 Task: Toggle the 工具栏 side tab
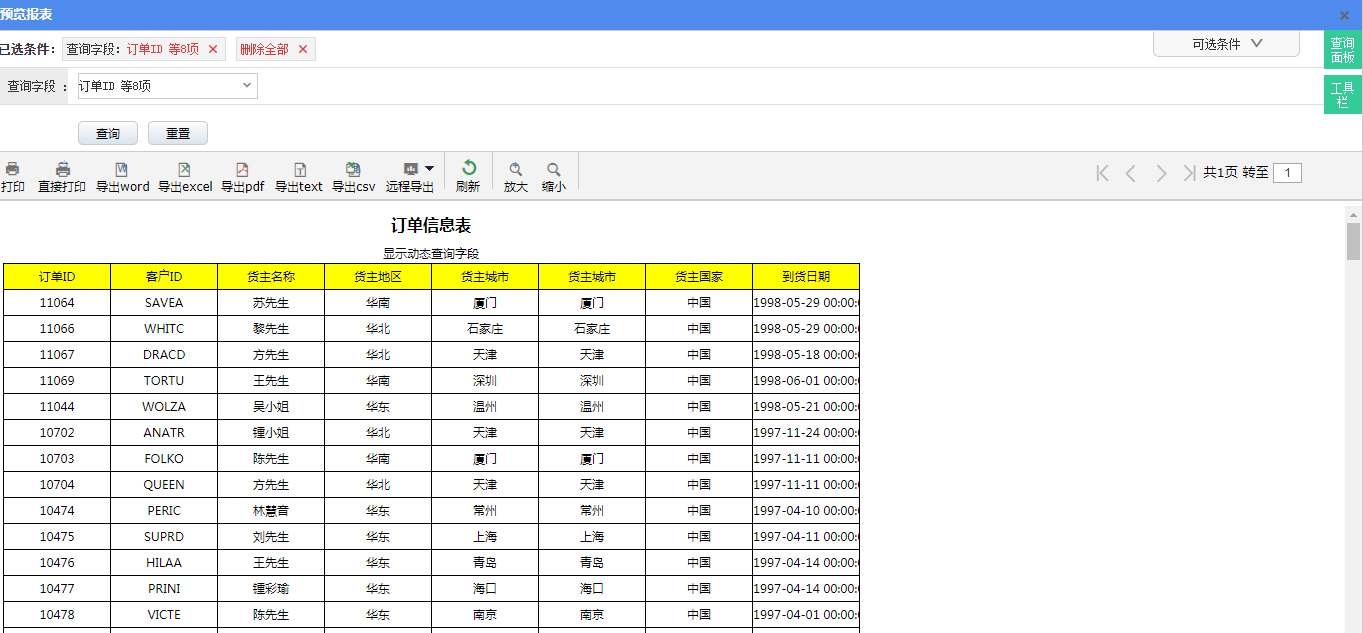coord(1342,95)
